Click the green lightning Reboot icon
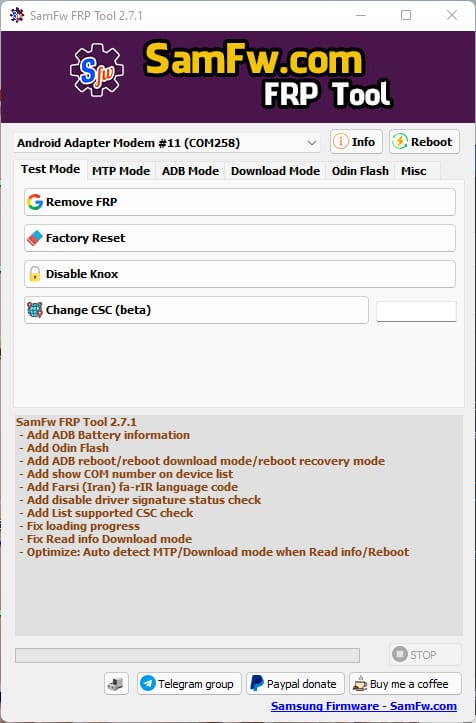The height and width of the screenshot is (723, 476). coord(400,142)
